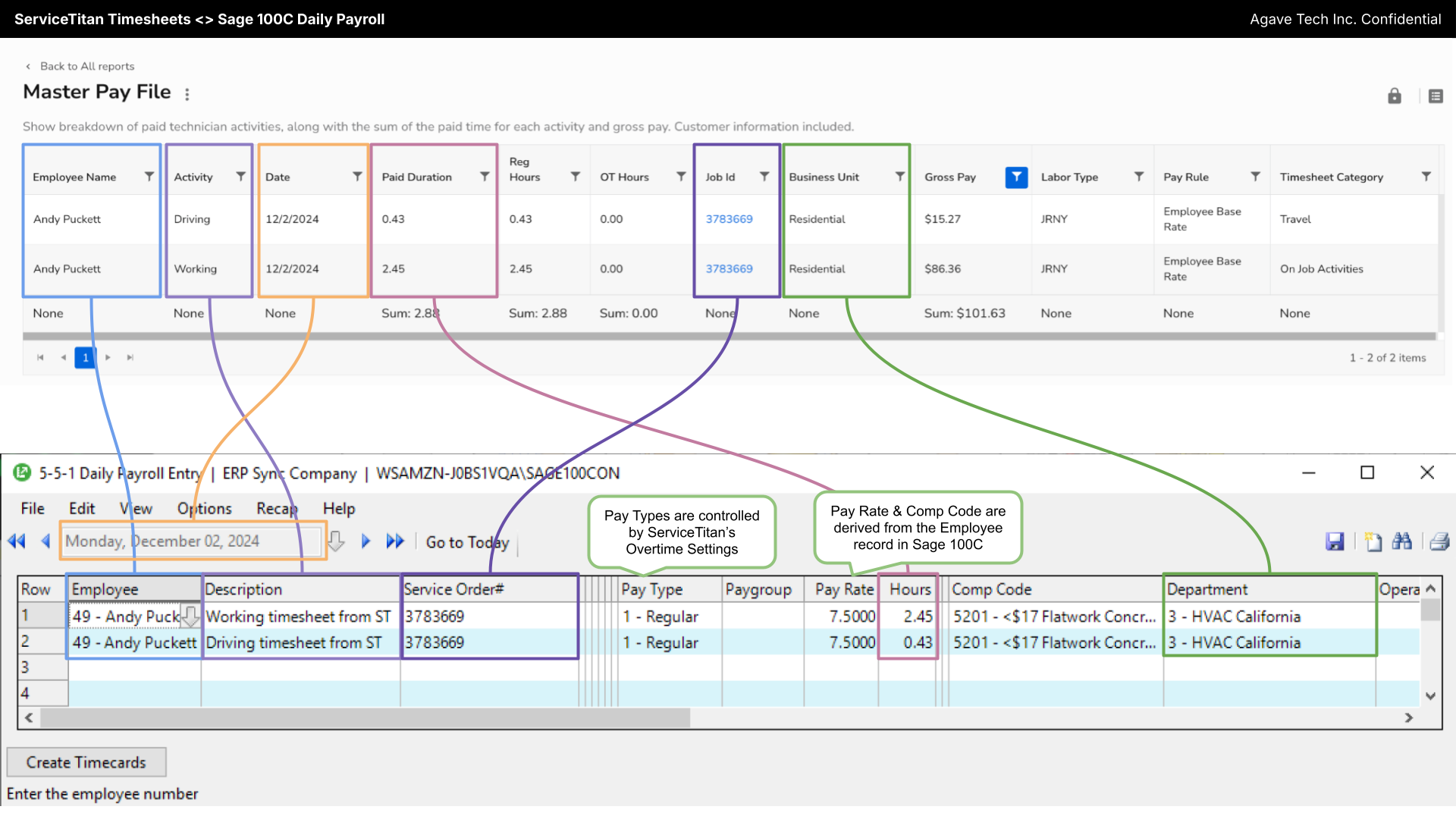
Task: Go to previous day in Sage toolbar
Action: [45, 541]
